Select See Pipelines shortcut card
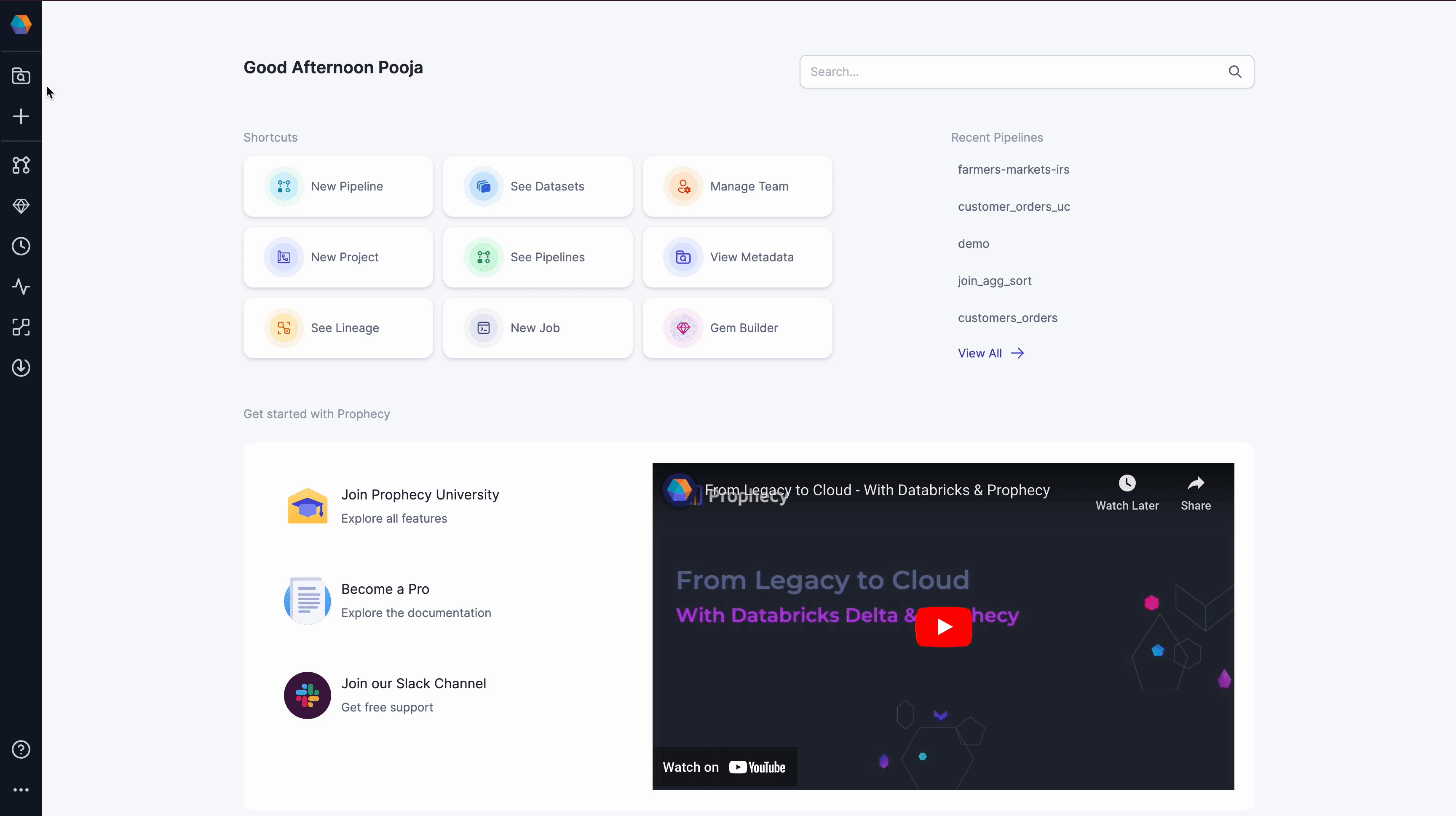This screenshot has width=1456, height=816. coord(537,257)
